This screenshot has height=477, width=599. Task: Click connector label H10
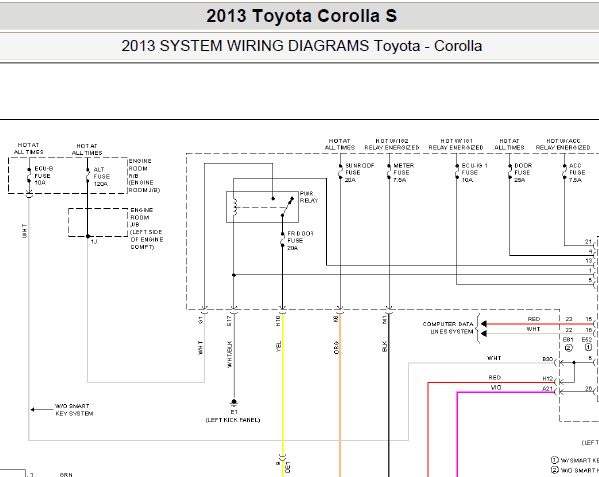(x=278, y=320)
